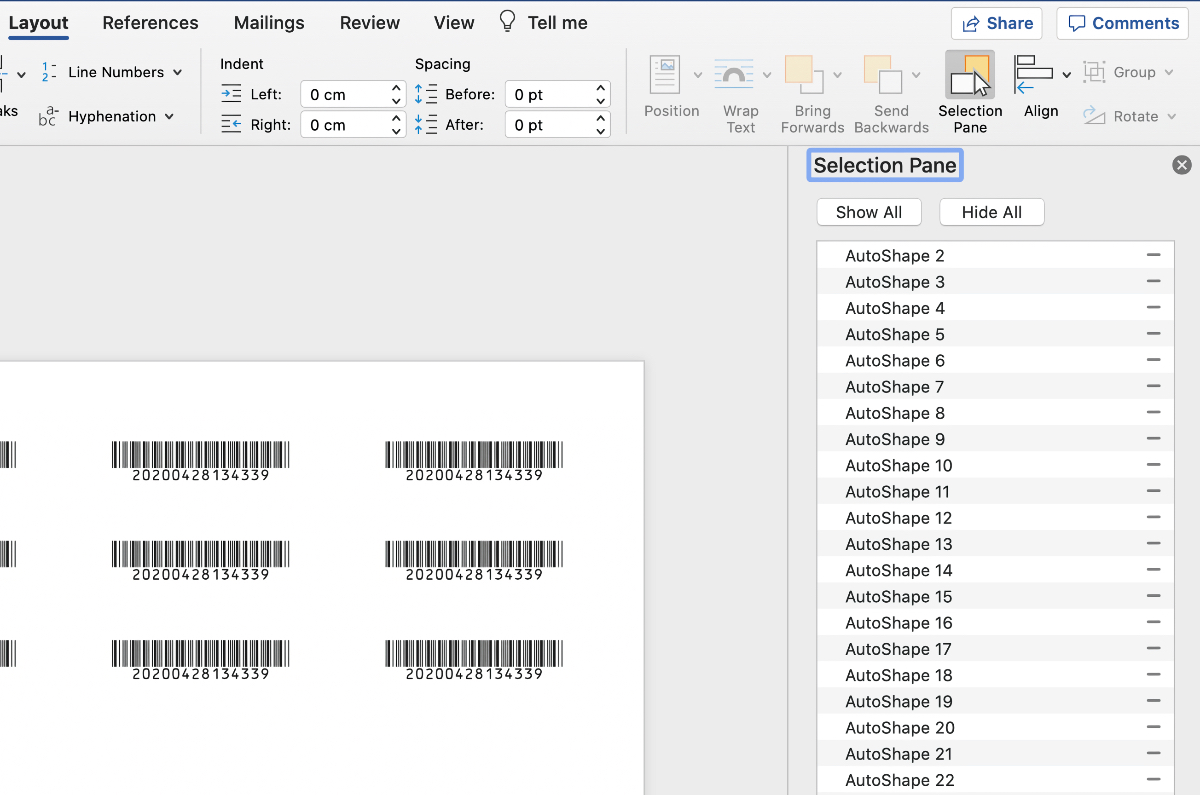Viewport: 1200px width, 795px height.
Task: Click the Wrap Text icon
Action: pos(734,75)
